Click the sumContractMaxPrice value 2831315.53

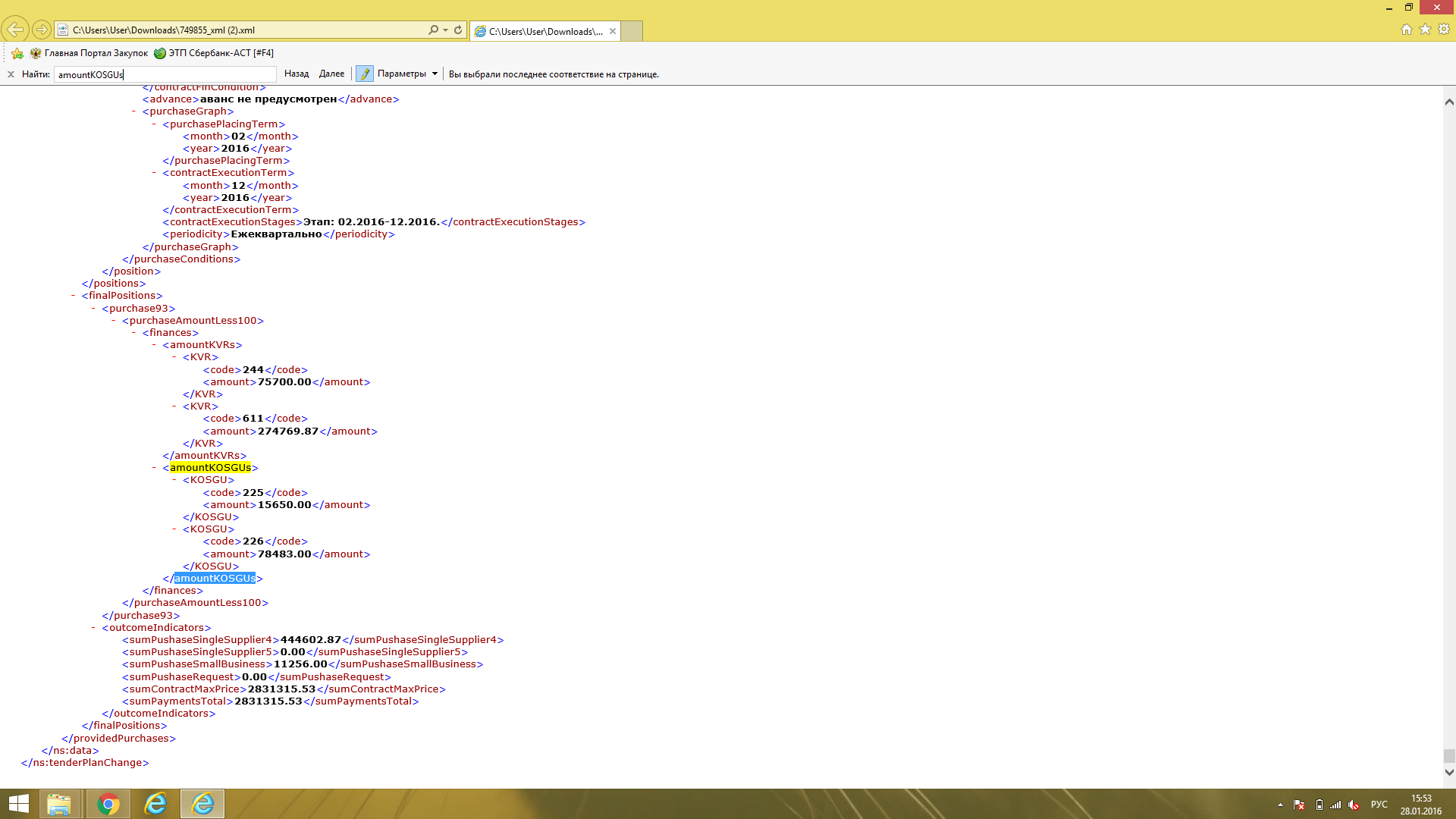pyautogui.click(x=281, y=689)
